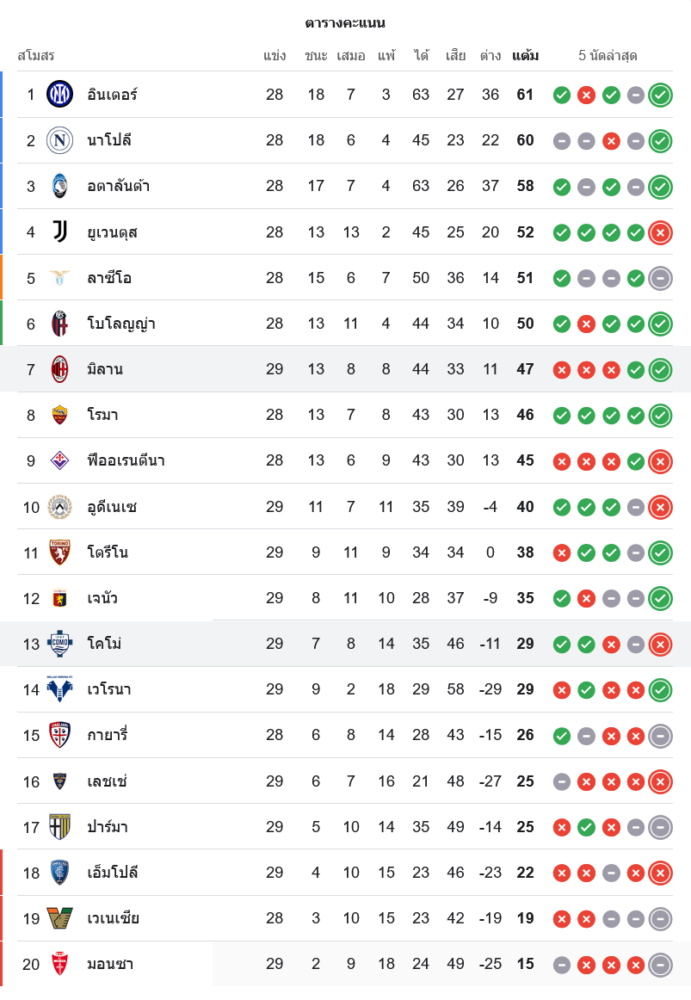Select the Torino club crest

pyautogui.click(x=60, y=552)
